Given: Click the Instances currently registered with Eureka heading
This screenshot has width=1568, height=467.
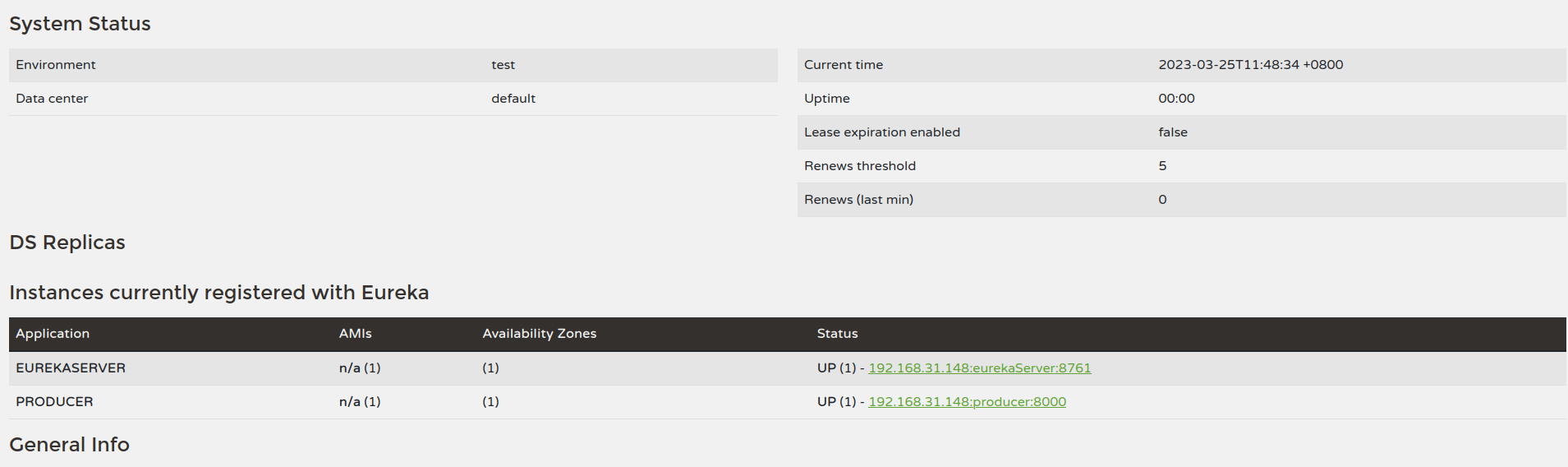Looking at the screenshot, I should [x=218, y=293].
